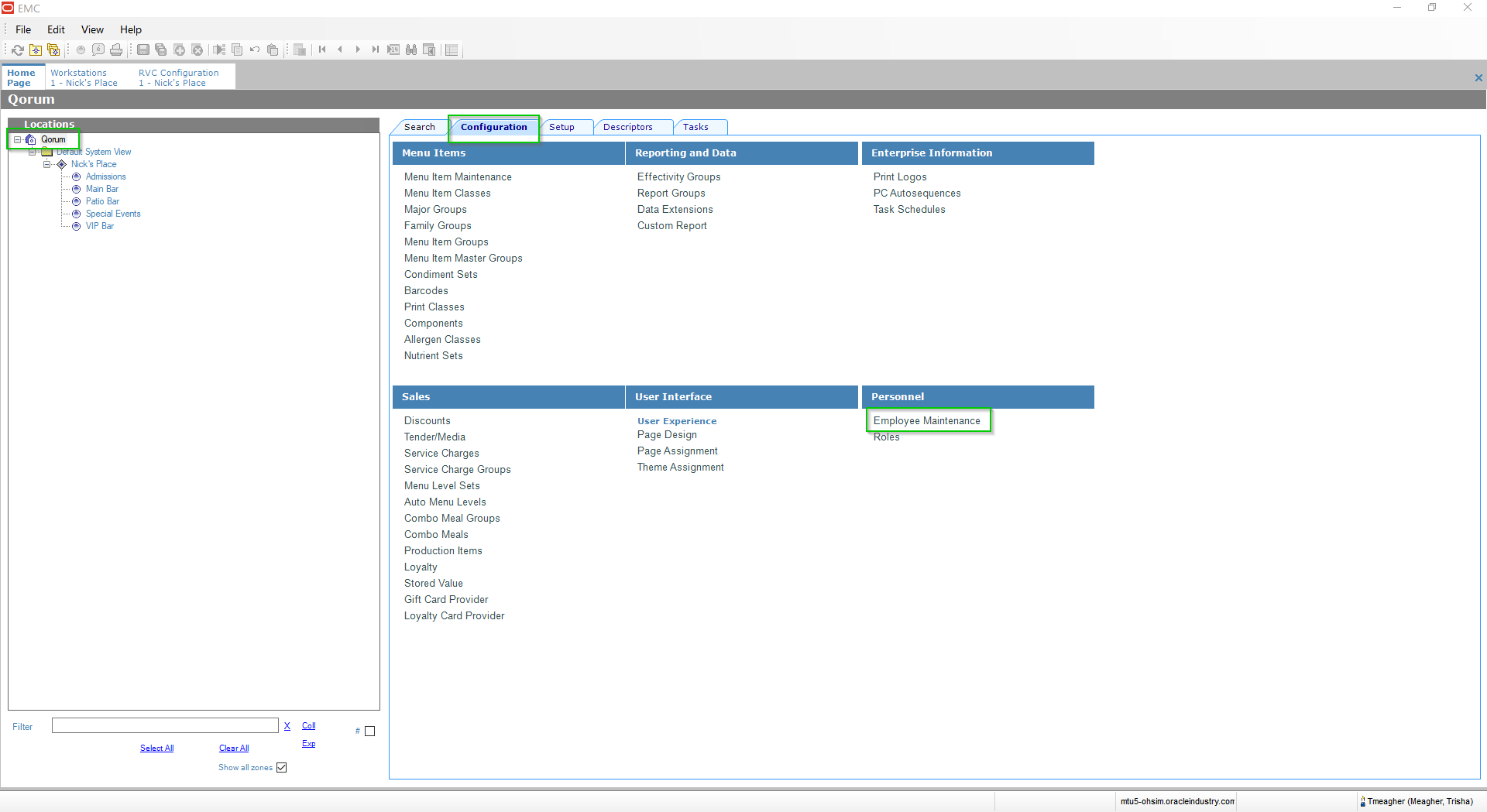Click the Paste icon in the toolbar
This screenshot has height=812, width=1487.
click(x=273, y=50)
